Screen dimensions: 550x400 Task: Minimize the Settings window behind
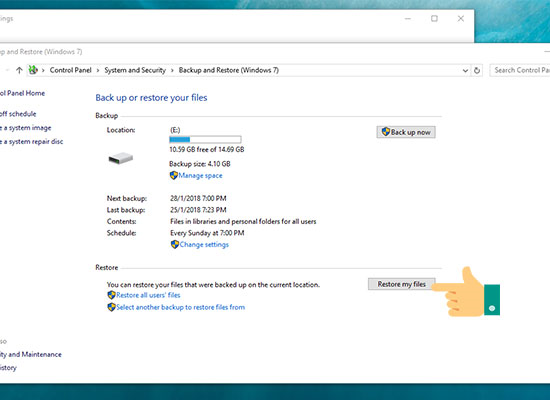[x=408, y=19]
